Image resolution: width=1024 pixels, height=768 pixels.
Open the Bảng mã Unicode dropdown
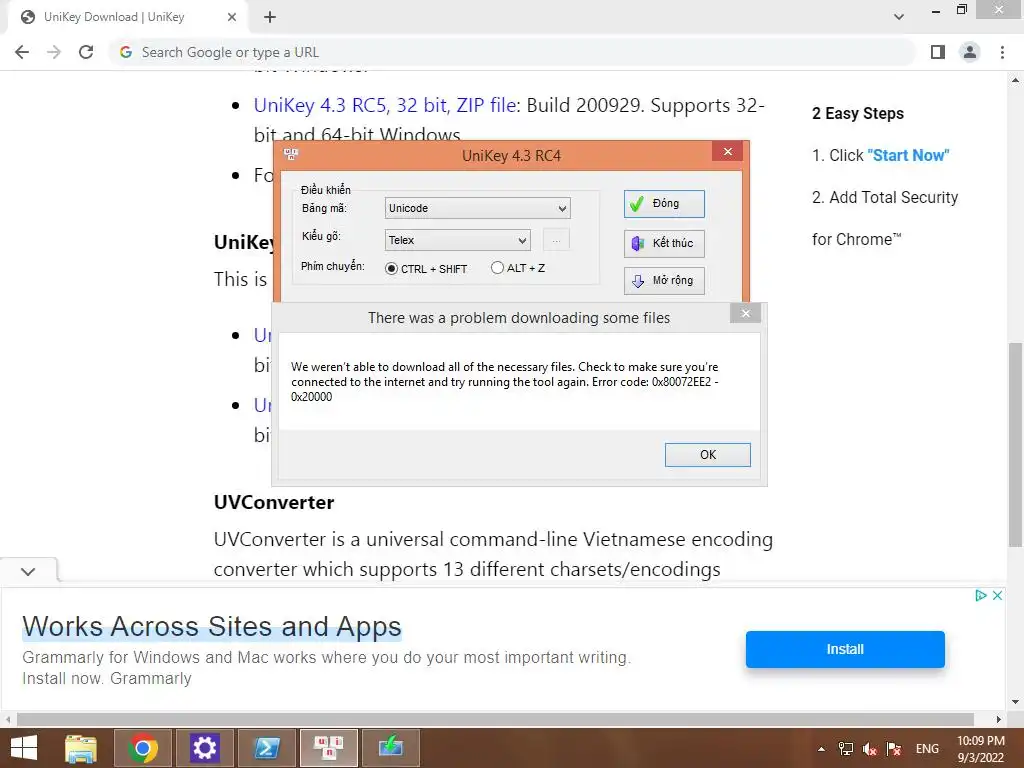(477, 208)
